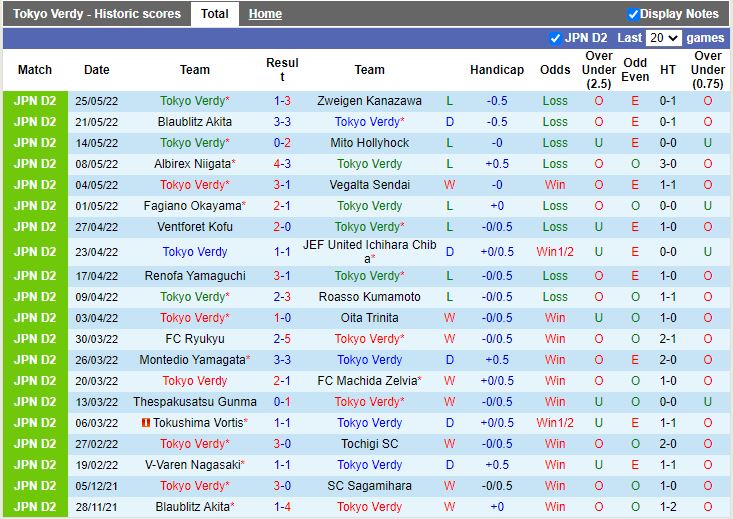Click the Odds column header
Screen dimensions: 733x519
click(555, 70)
